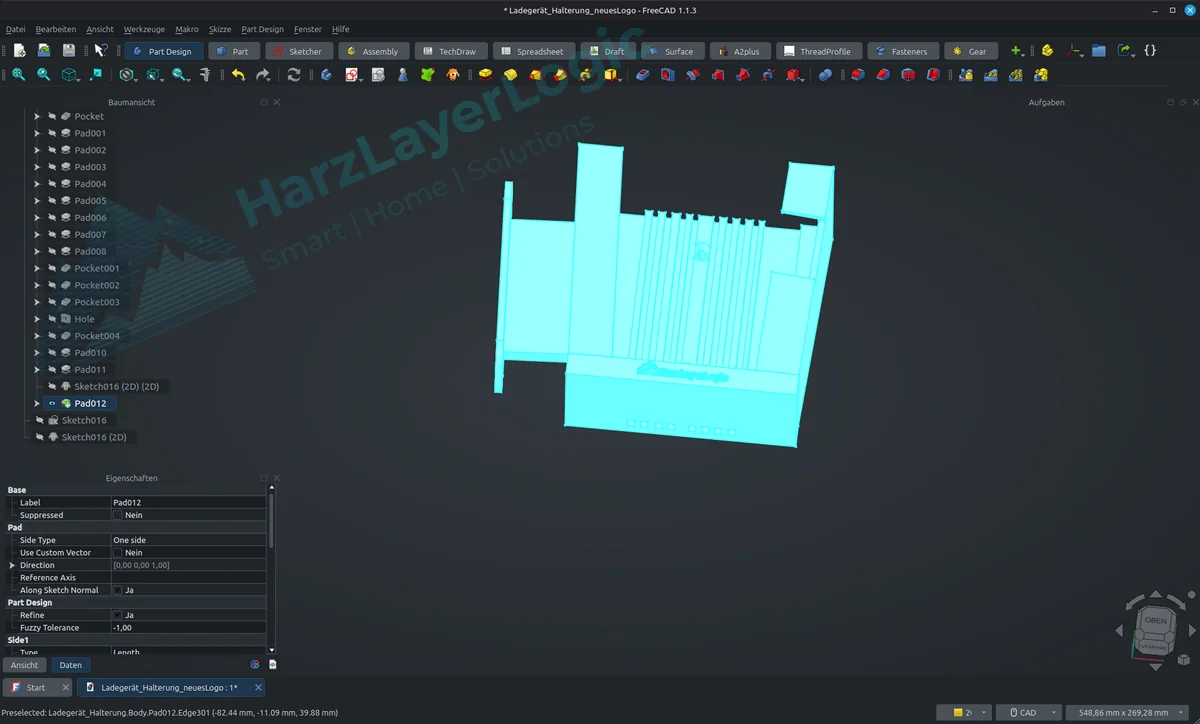
Task: Expand the Direction property row
Action: (12, 565)
